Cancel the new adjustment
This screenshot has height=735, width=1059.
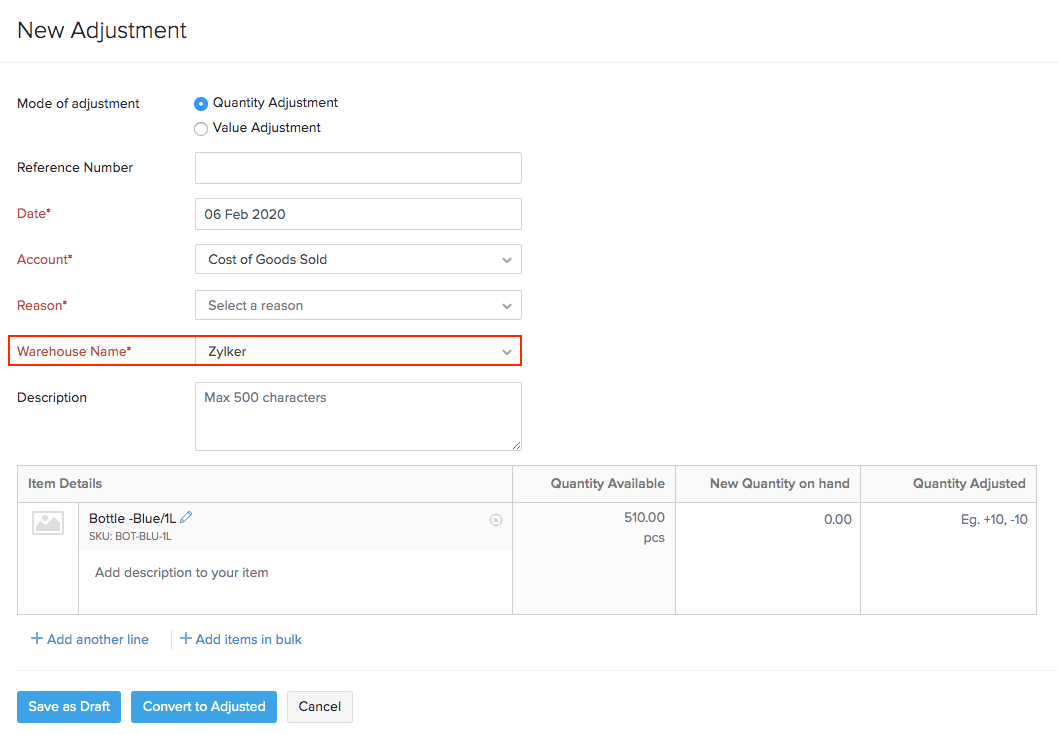[319, 706]
